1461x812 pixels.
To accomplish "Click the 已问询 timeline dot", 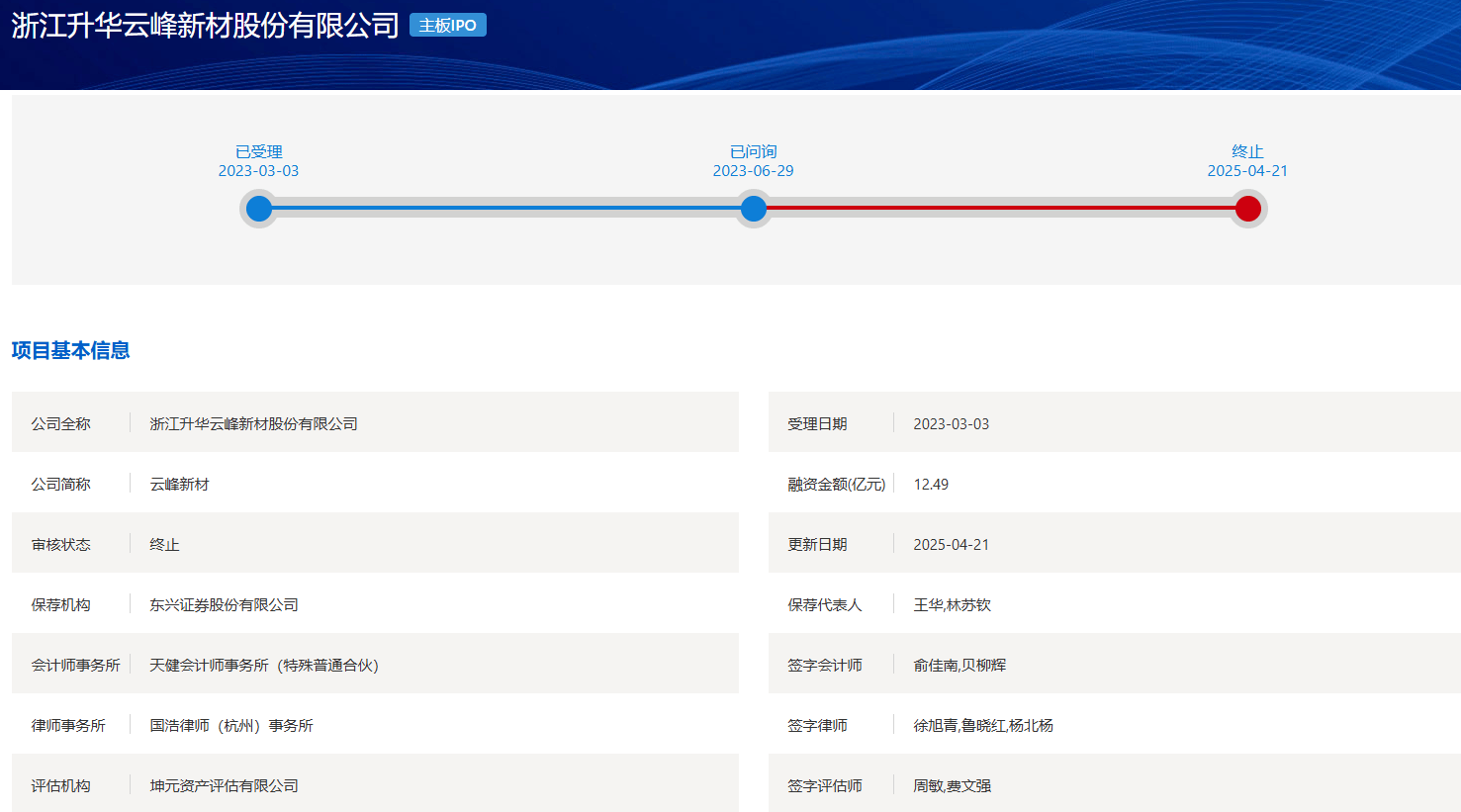I will [754, 209].
